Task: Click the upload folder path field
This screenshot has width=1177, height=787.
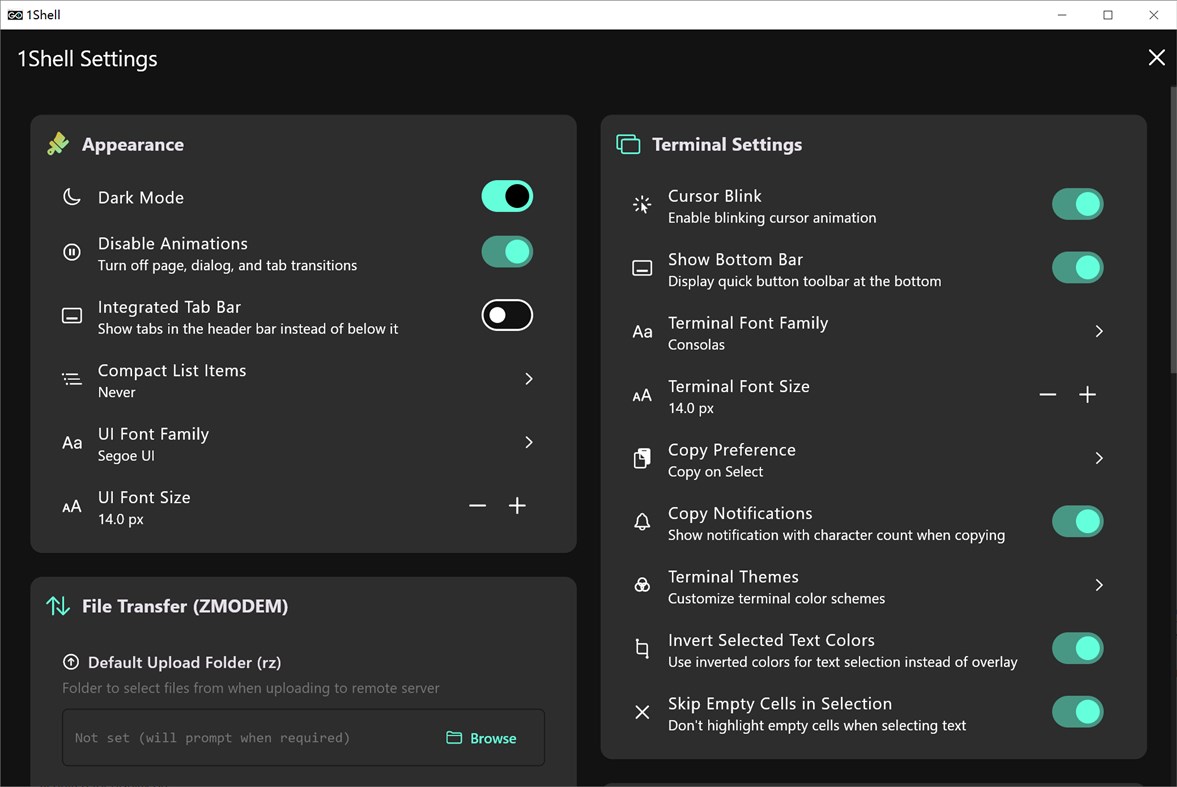Action: pos(303,737)
